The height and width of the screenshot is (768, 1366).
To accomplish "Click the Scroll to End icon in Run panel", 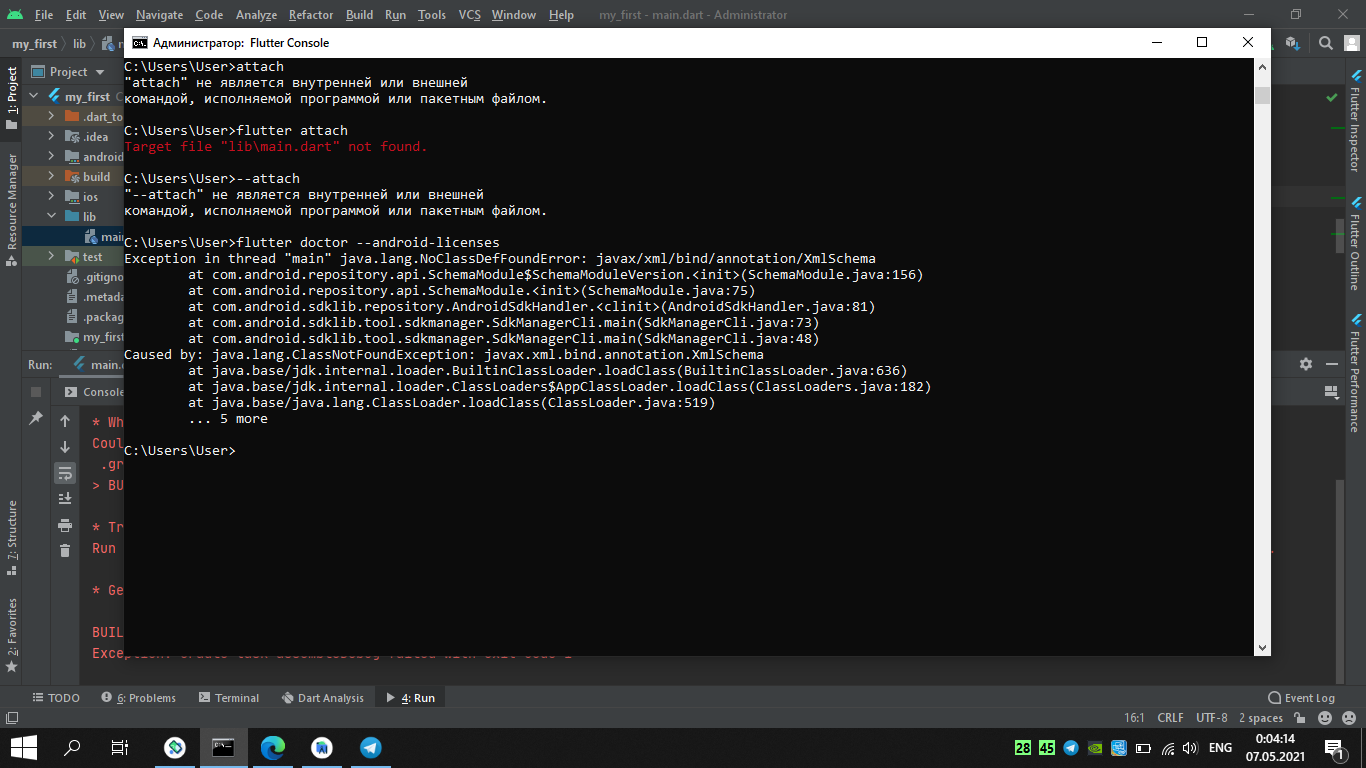I will (65, 499).
